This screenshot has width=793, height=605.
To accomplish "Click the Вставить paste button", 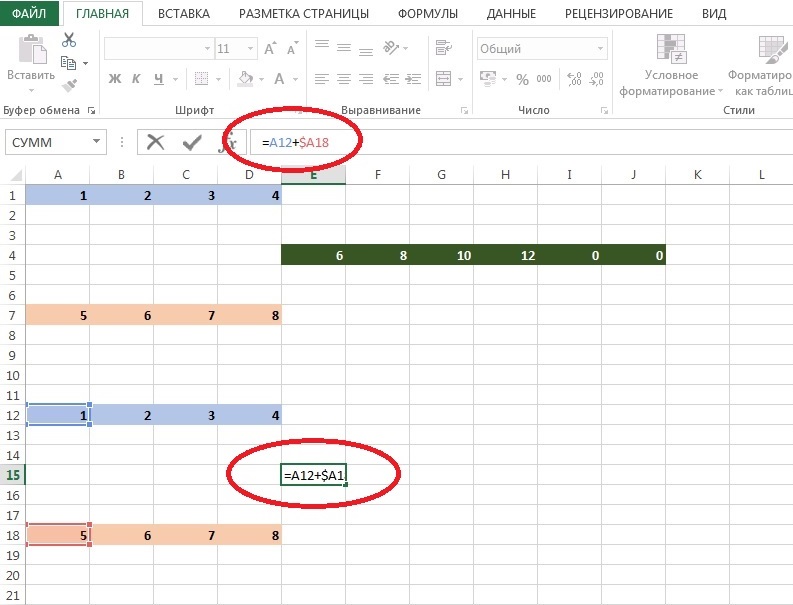I will pyautogui.click(x=31, y=58).
